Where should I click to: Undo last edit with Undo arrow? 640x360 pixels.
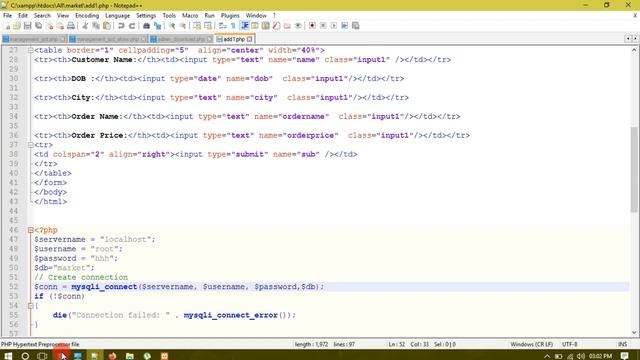121,26
